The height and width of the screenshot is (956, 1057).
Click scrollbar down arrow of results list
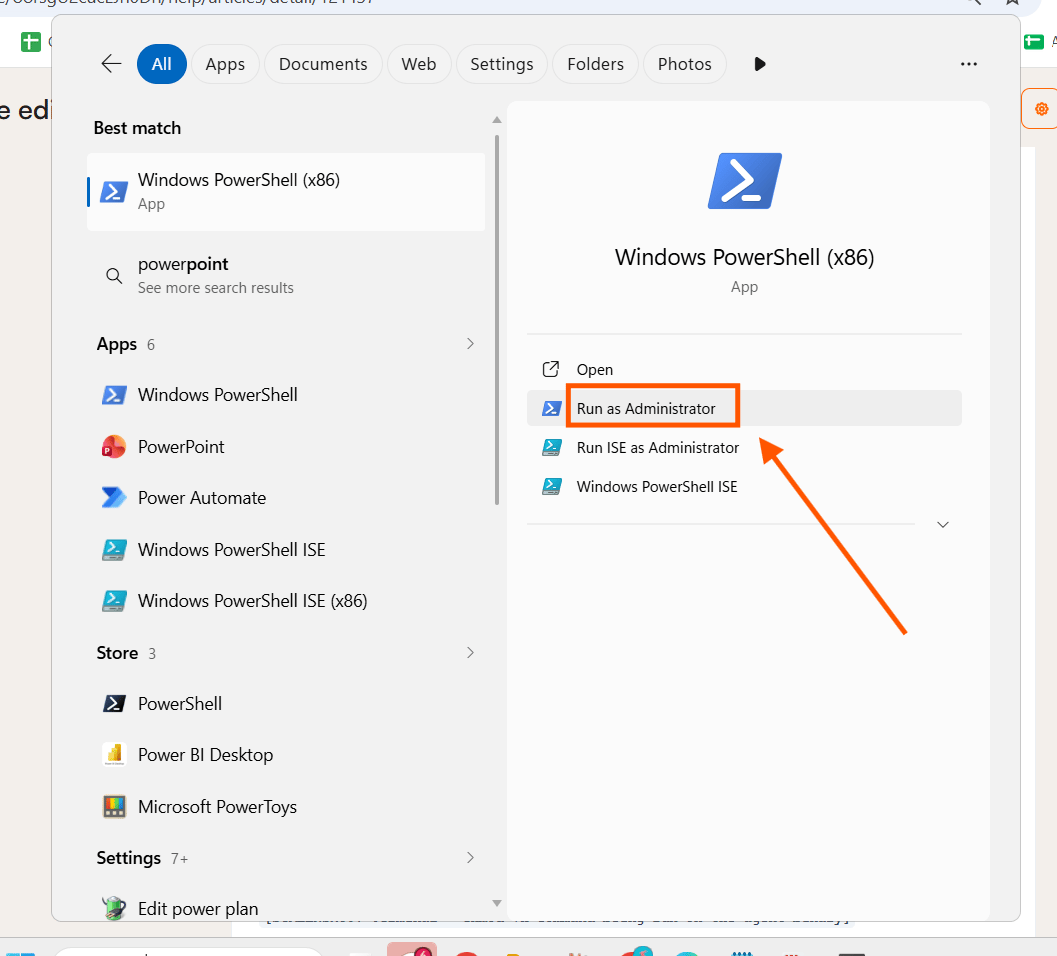click(497, 903)
